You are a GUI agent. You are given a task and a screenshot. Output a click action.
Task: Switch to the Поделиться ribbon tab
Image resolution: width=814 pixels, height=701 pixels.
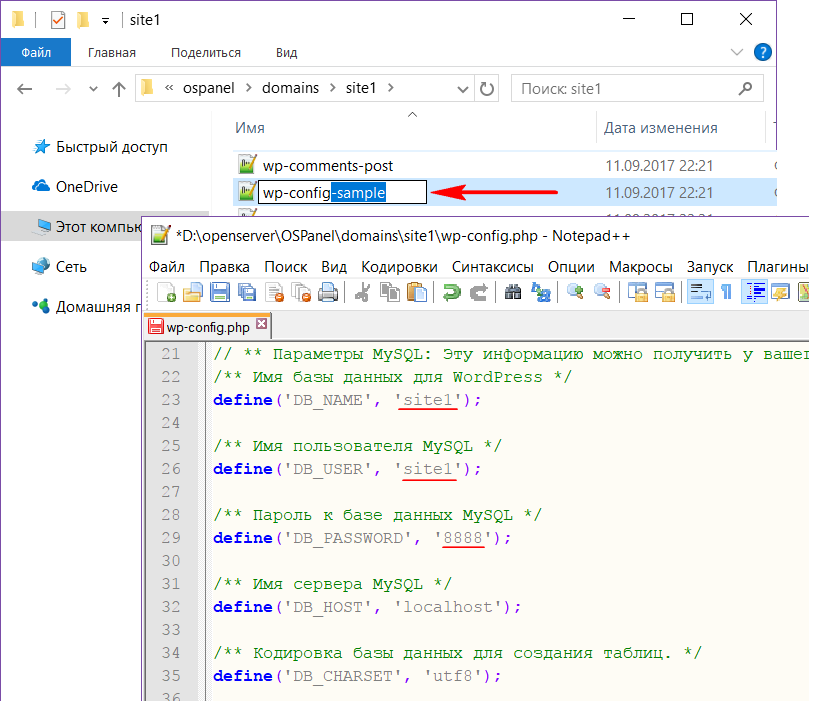pyautogui.click(x=206, y=52)
